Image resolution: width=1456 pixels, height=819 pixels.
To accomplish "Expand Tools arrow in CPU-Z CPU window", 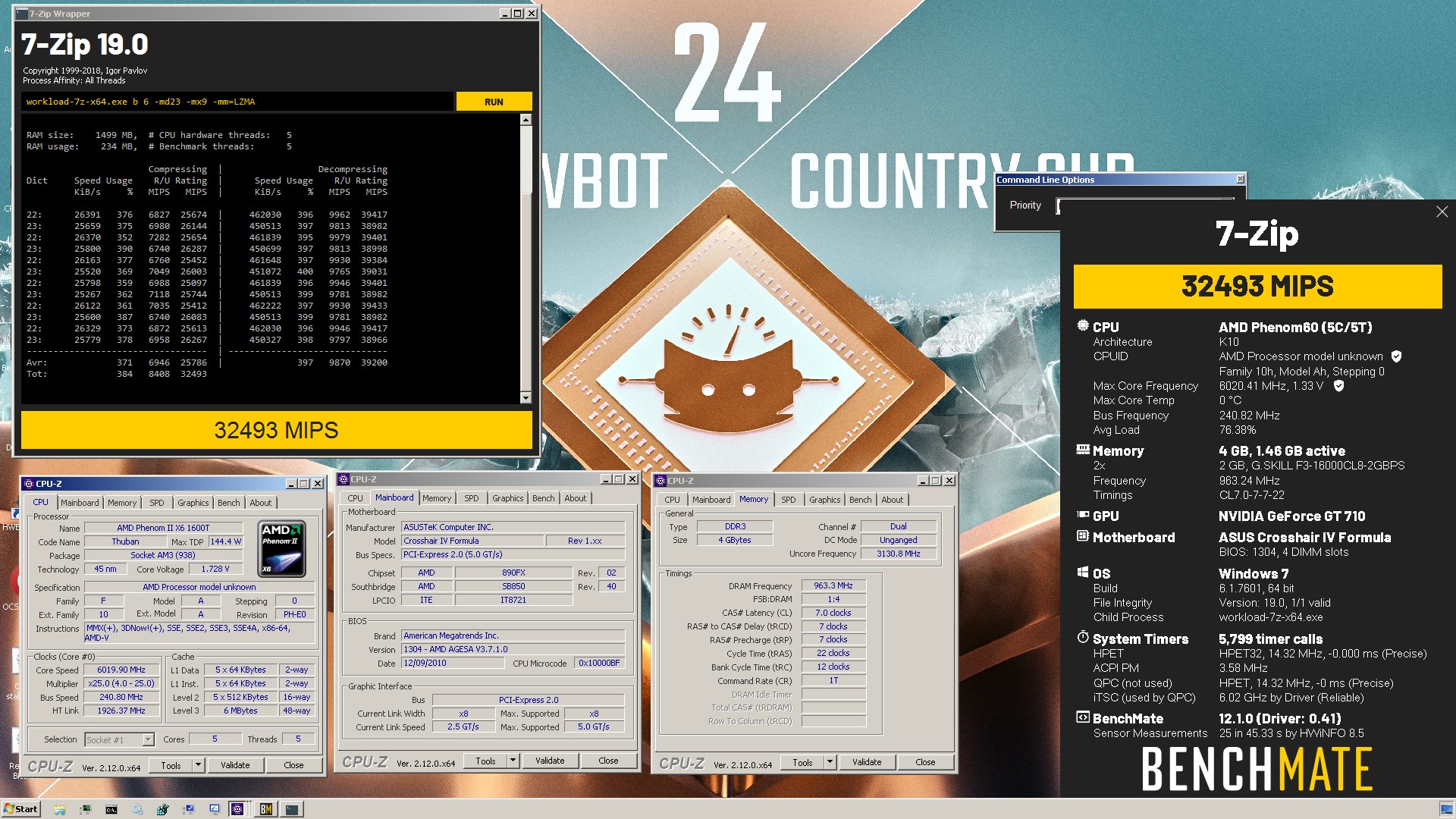I will (x=198, y=766).
